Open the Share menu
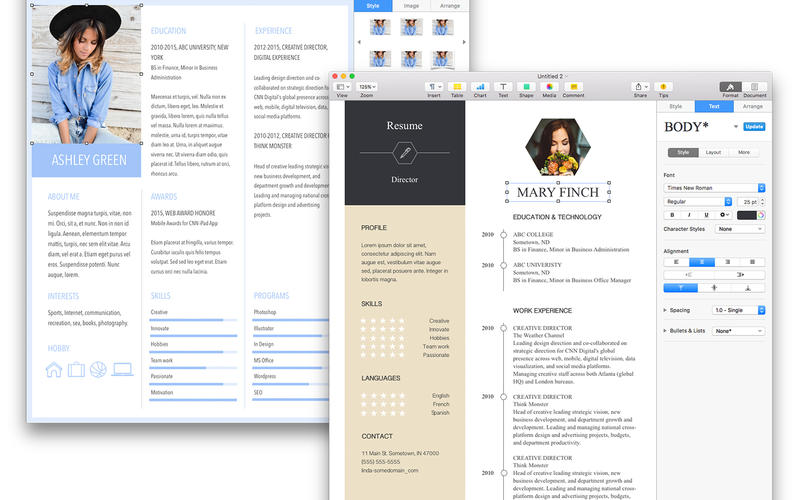The height and width of the screenshot is (500, 800). click(x=640, y=87)
